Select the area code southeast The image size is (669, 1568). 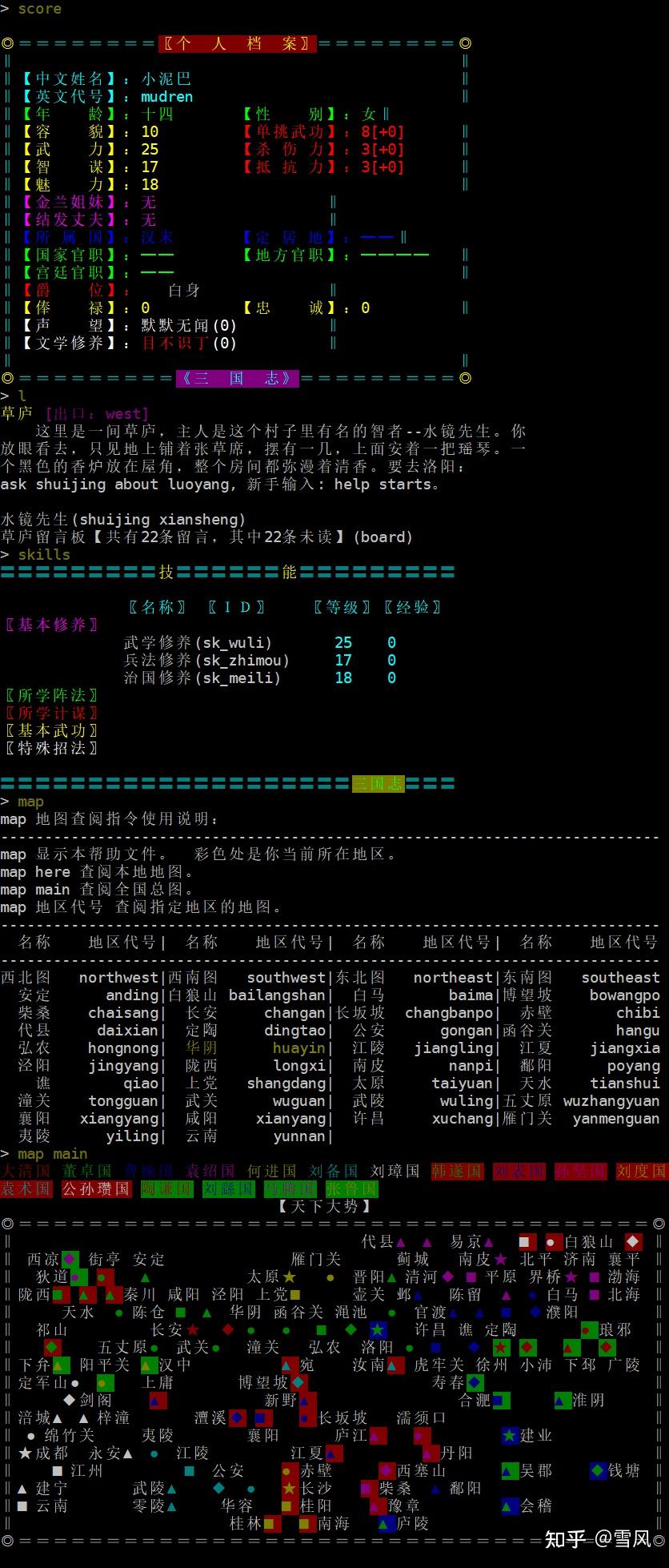[620, 977]
